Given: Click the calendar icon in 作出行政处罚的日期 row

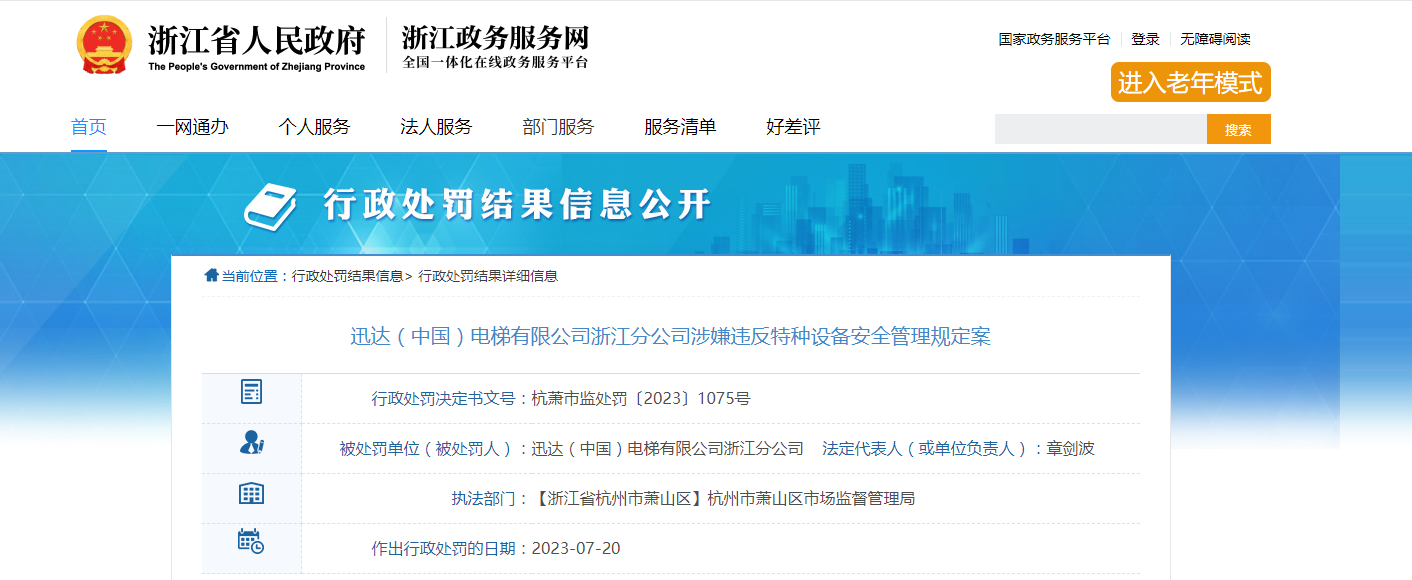Looking at the screenshot, I should point(251,541).
